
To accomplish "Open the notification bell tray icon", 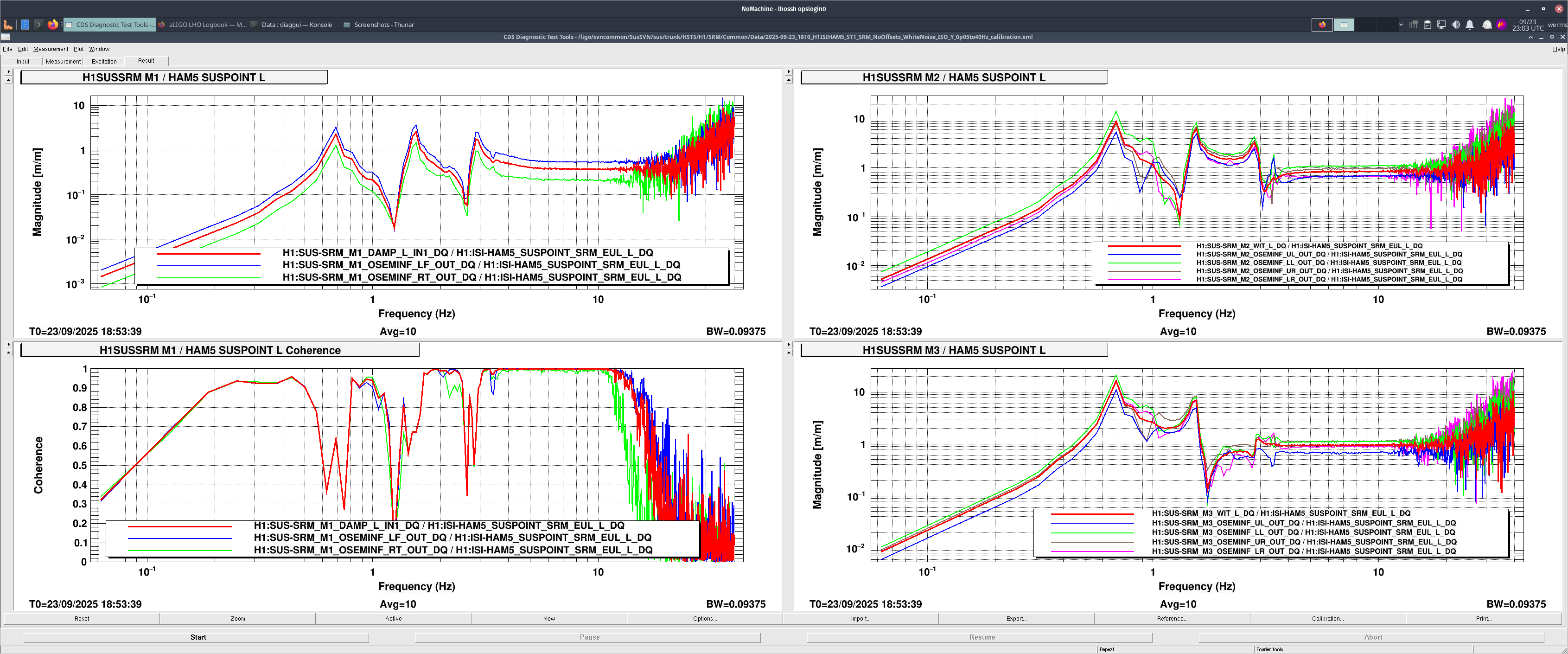I will [x=1469, y=25].
